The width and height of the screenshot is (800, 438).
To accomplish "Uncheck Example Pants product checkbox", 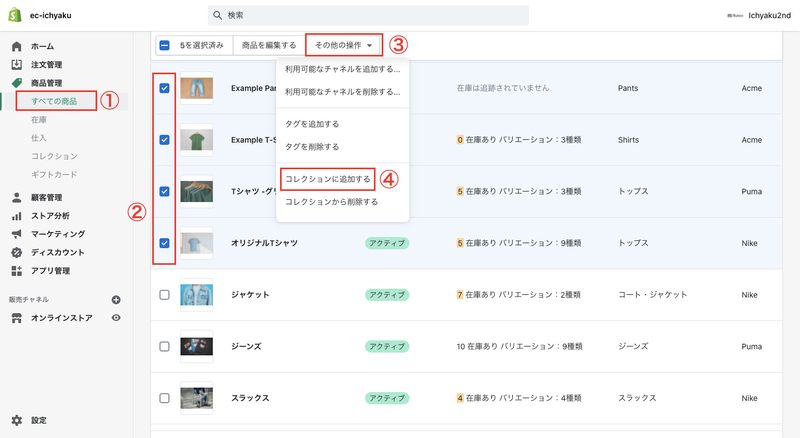I will pyautogui.click(x=164, y=88).
